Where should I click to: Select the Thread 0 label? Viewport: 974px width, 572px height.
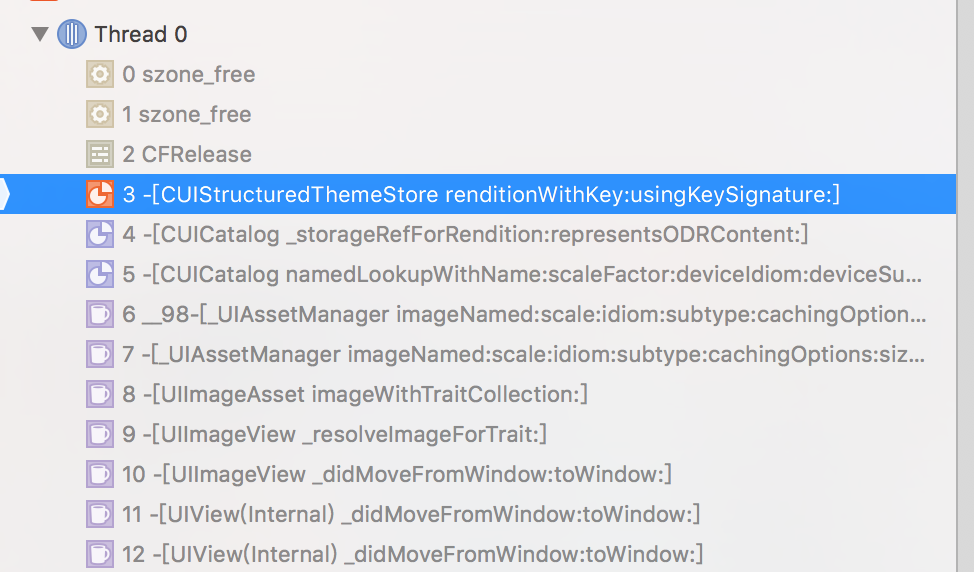(x=141, y=34)
